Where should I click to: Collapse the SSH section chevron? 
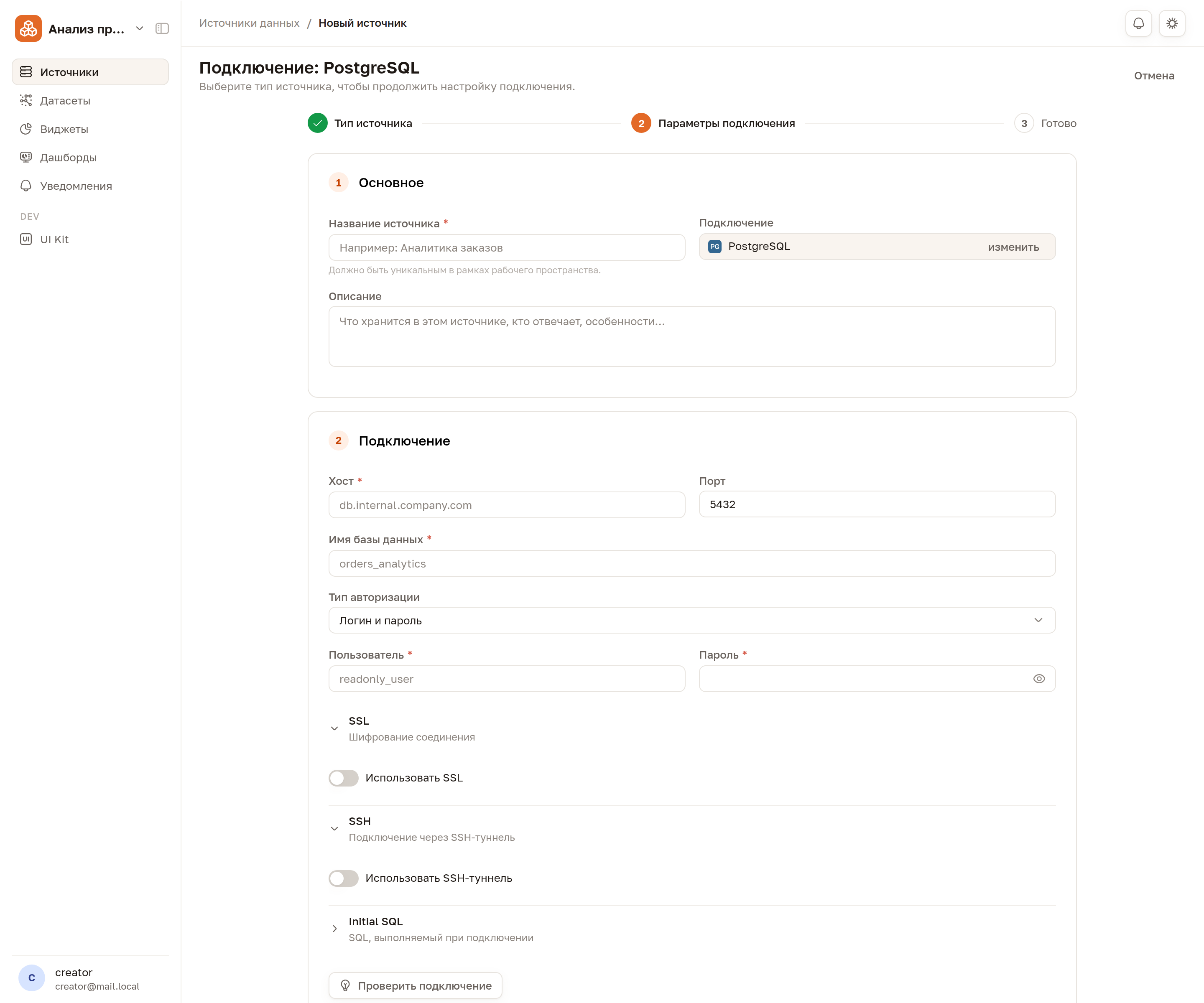coord(334,829)
